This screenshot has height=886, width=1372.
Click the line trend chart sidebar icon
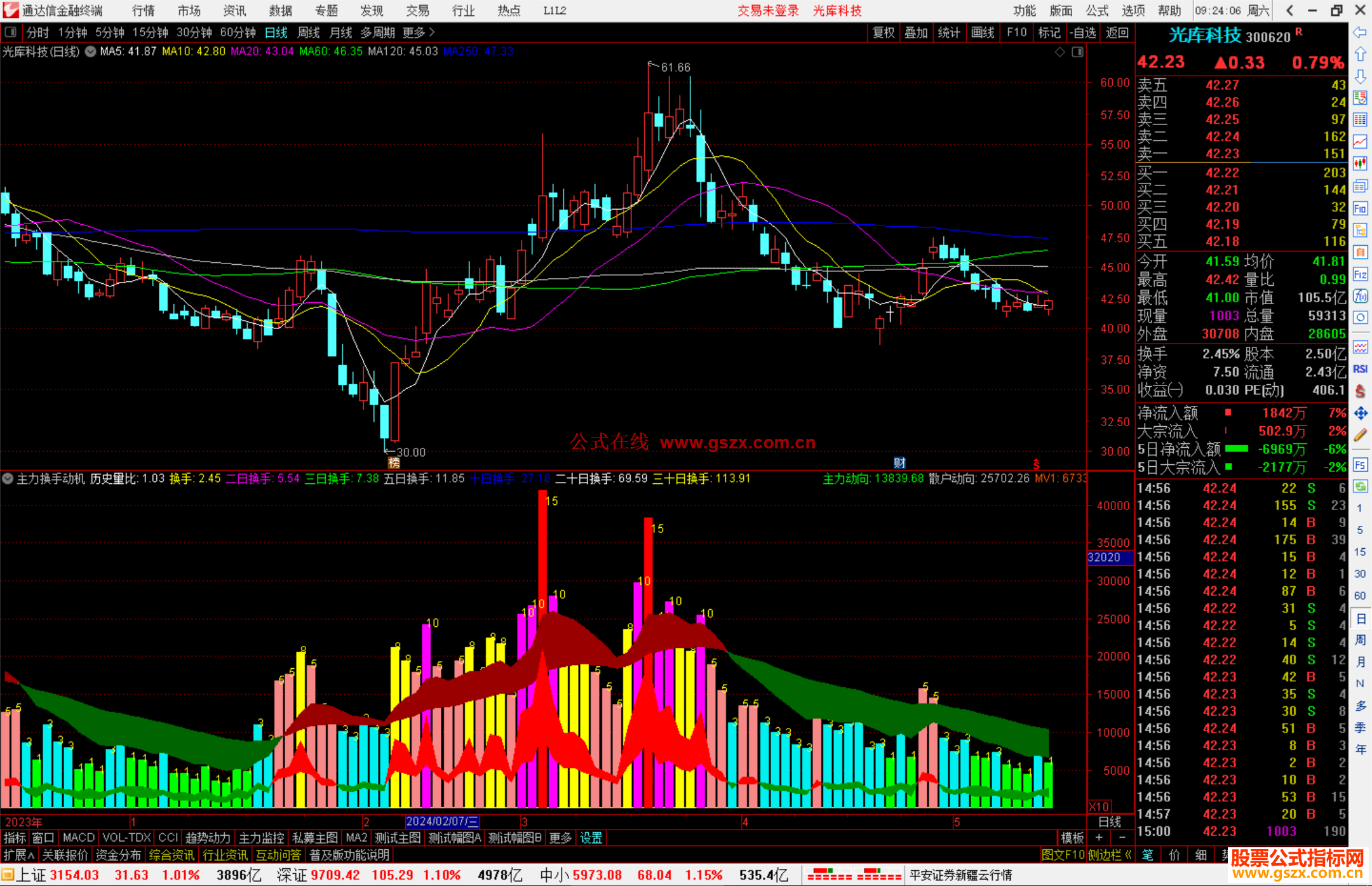coord(1360,142)
